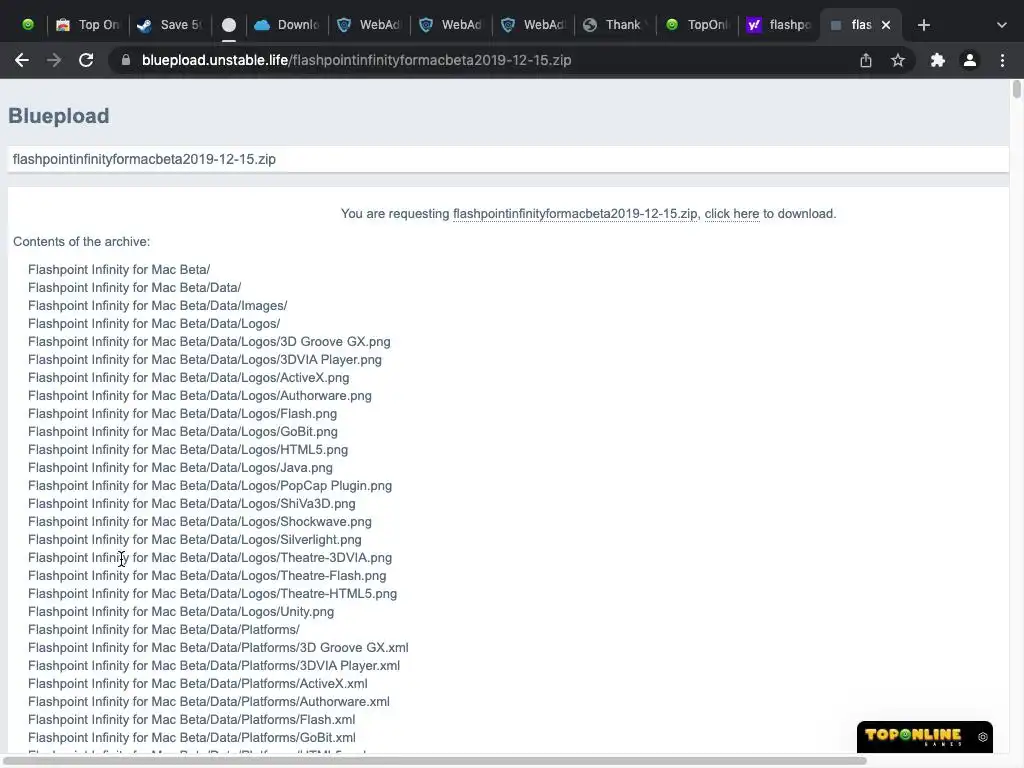Switch to the third WebAd tab
Image resolution: width=1024 pixels, height=768 pixels.
534,25
